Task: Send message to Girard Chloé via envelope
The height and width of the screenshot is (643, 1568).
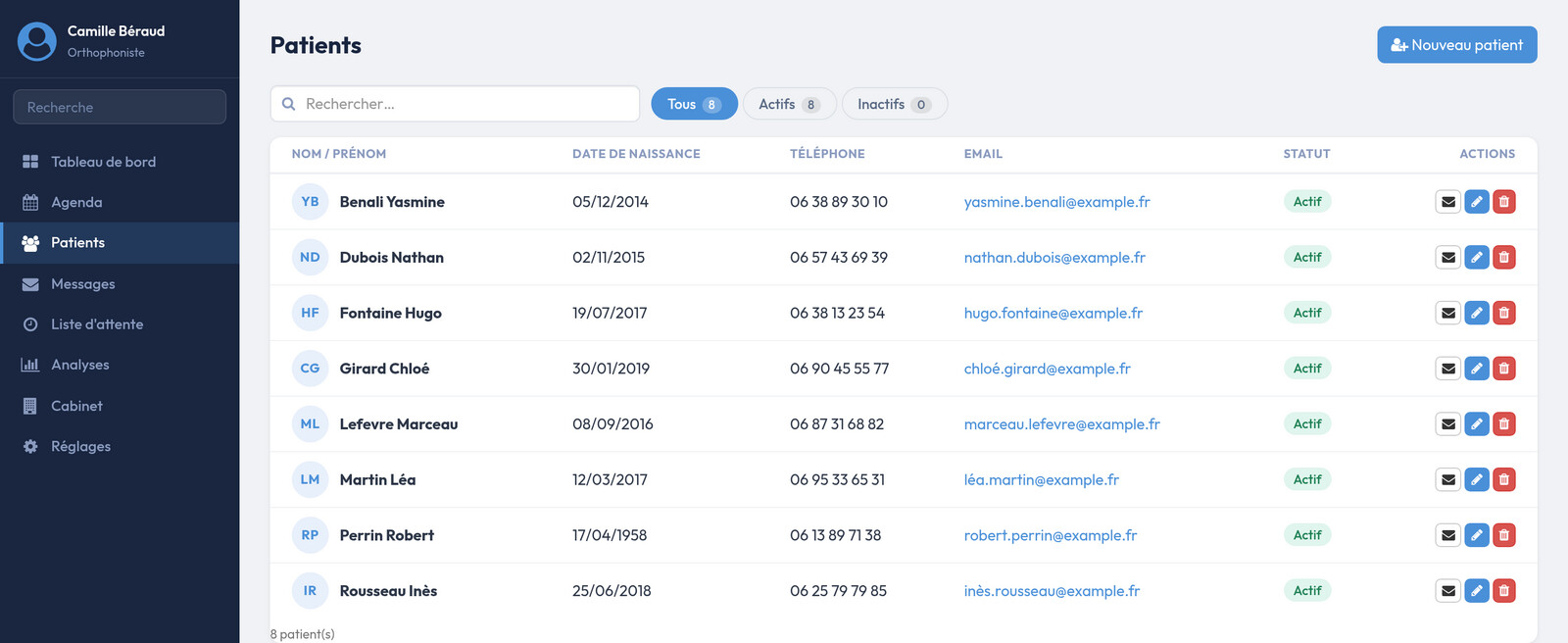Action: (x=1448, y=369)
